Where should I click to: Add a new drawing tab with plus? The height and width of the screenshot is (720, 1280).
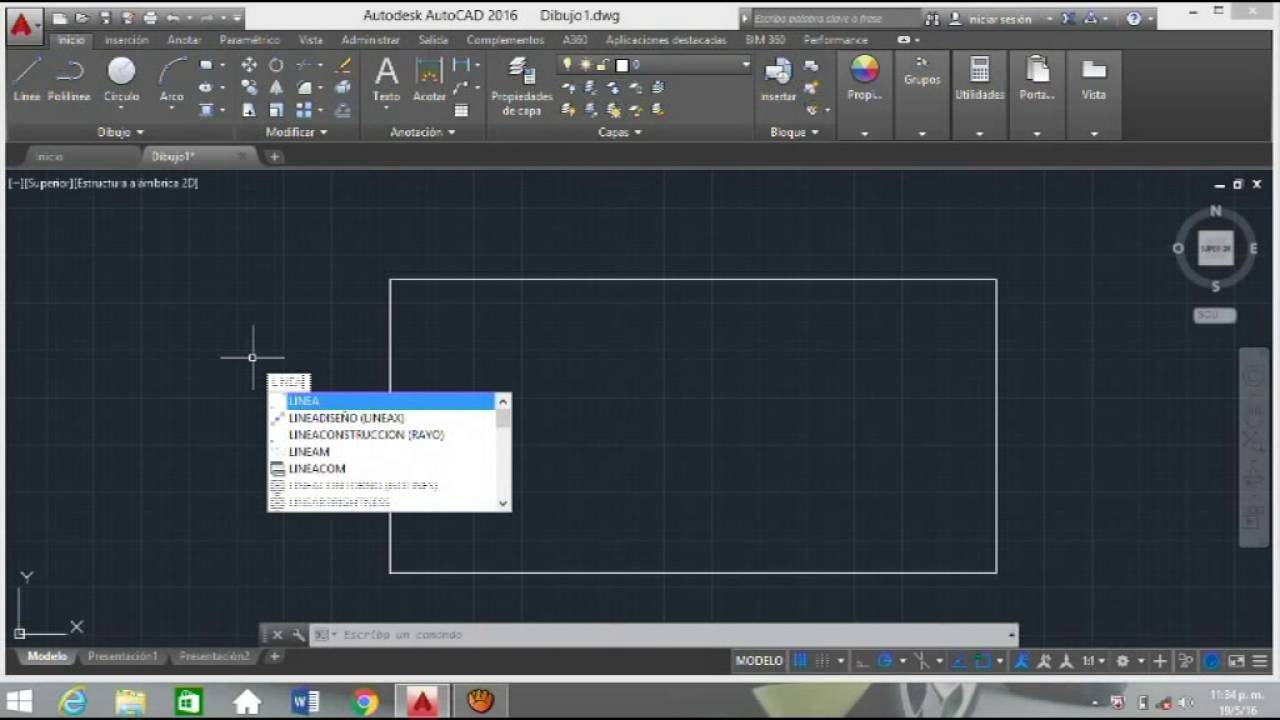pyautogui.click(x=274, y=157)
